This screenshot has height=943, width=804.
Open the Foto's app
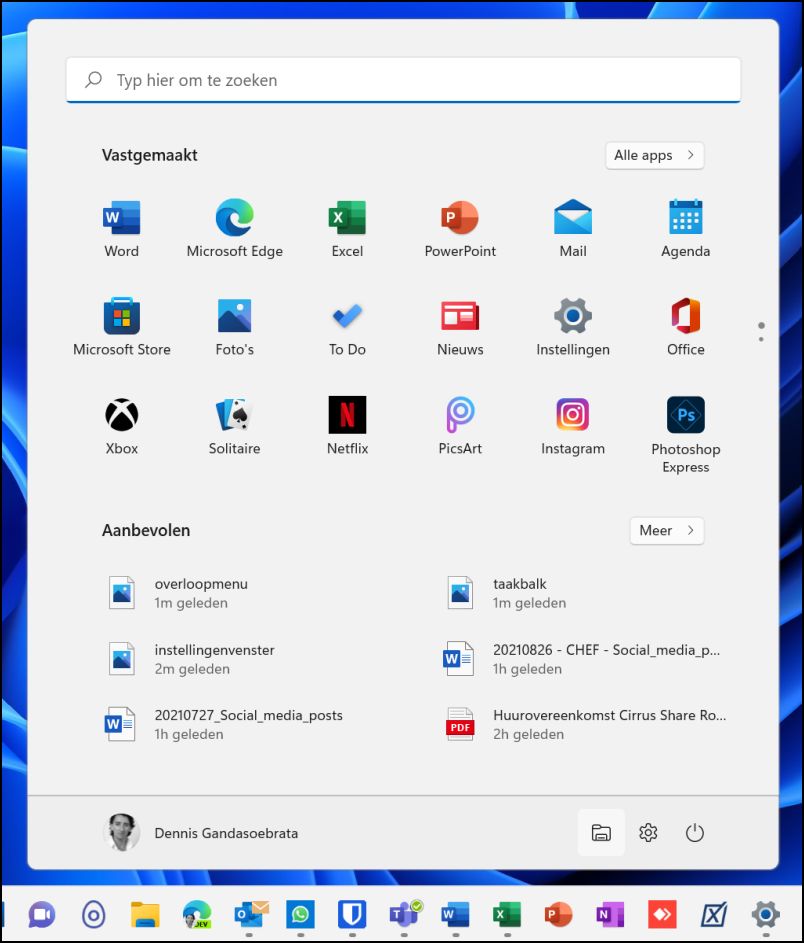click(235, 328)
